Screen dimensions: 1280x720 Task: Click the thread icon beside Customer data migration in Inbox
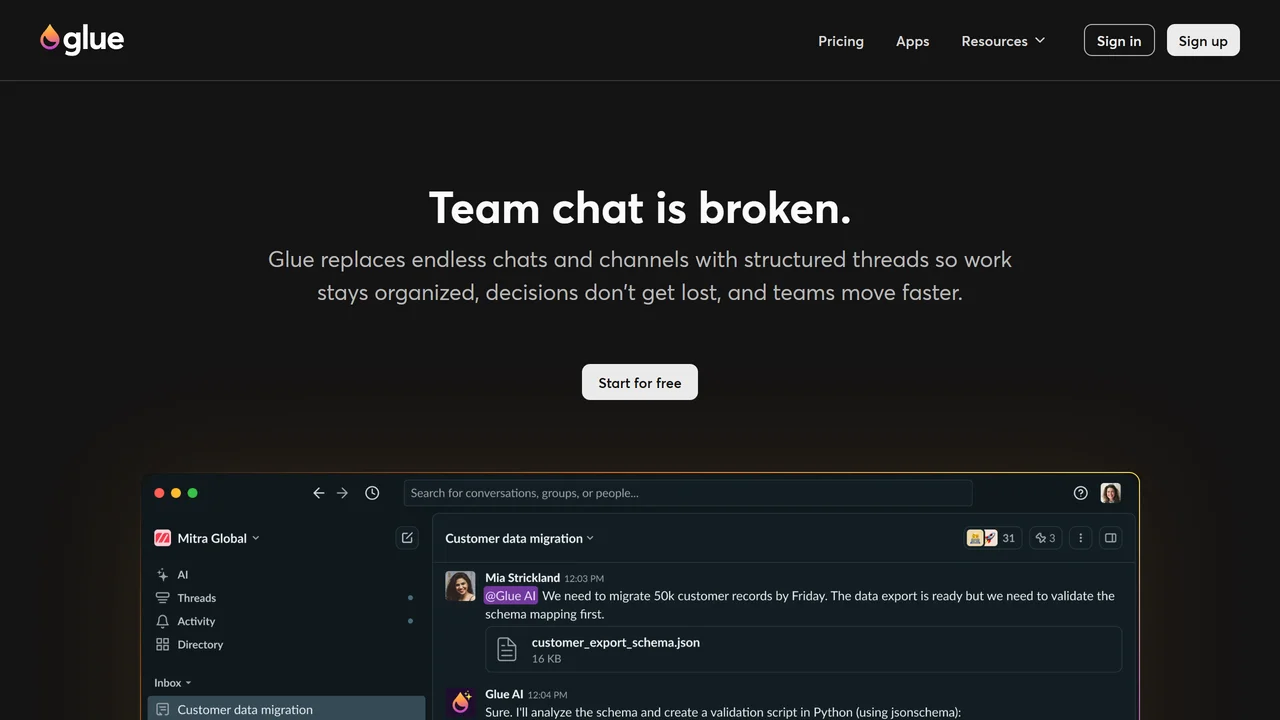coord(163,710)
